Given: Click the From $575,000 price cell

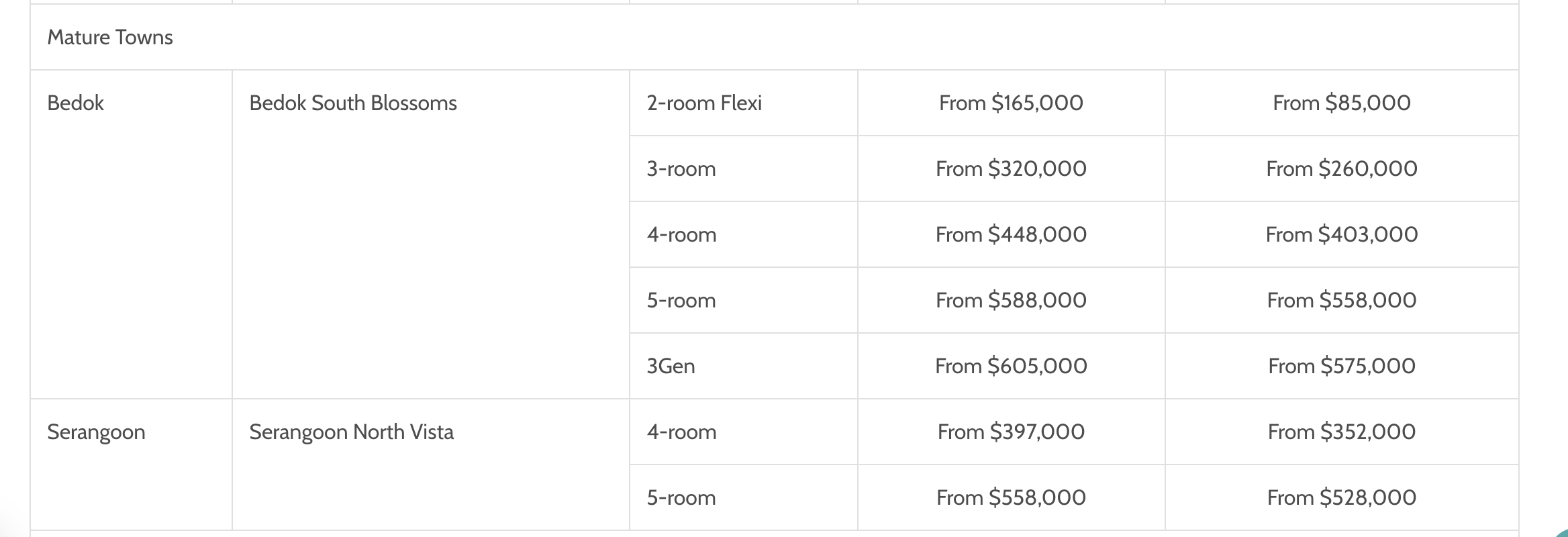Looking at the screenshot, I should (1342, 366).
